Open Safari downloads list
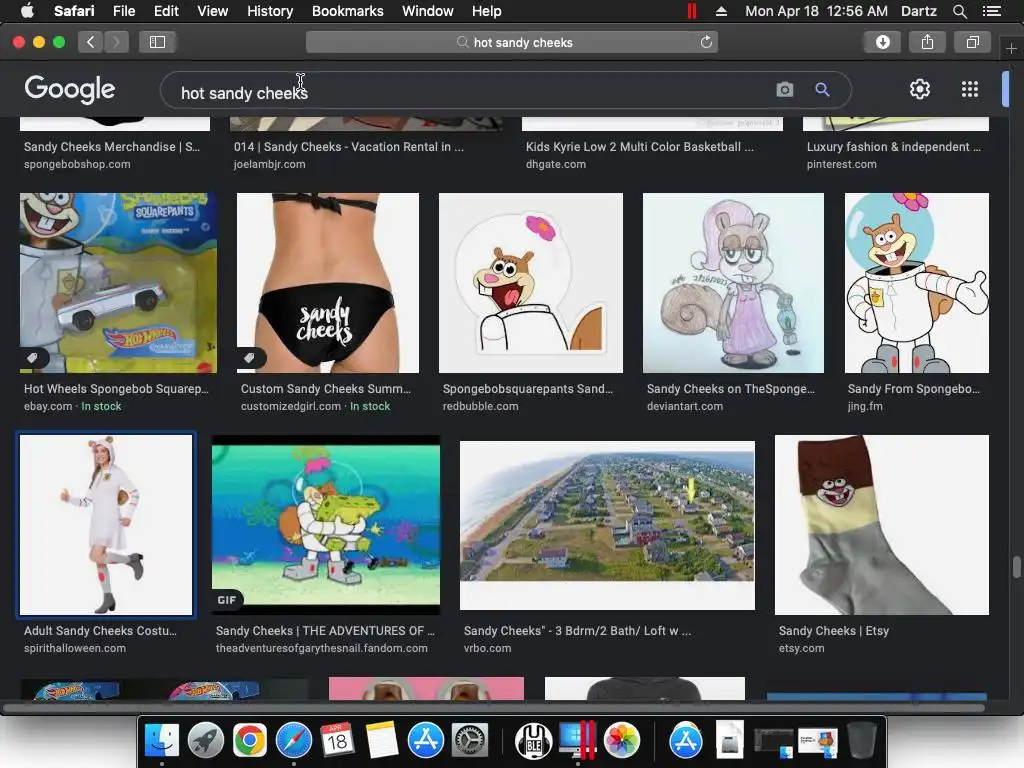The image size is (1024, 768). pyautogui.click(x=882, y=42)
